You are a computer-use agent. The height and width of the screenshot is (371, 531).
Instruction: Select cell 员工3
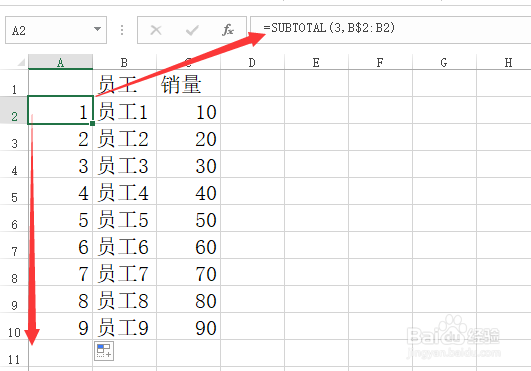click(124, 165)
